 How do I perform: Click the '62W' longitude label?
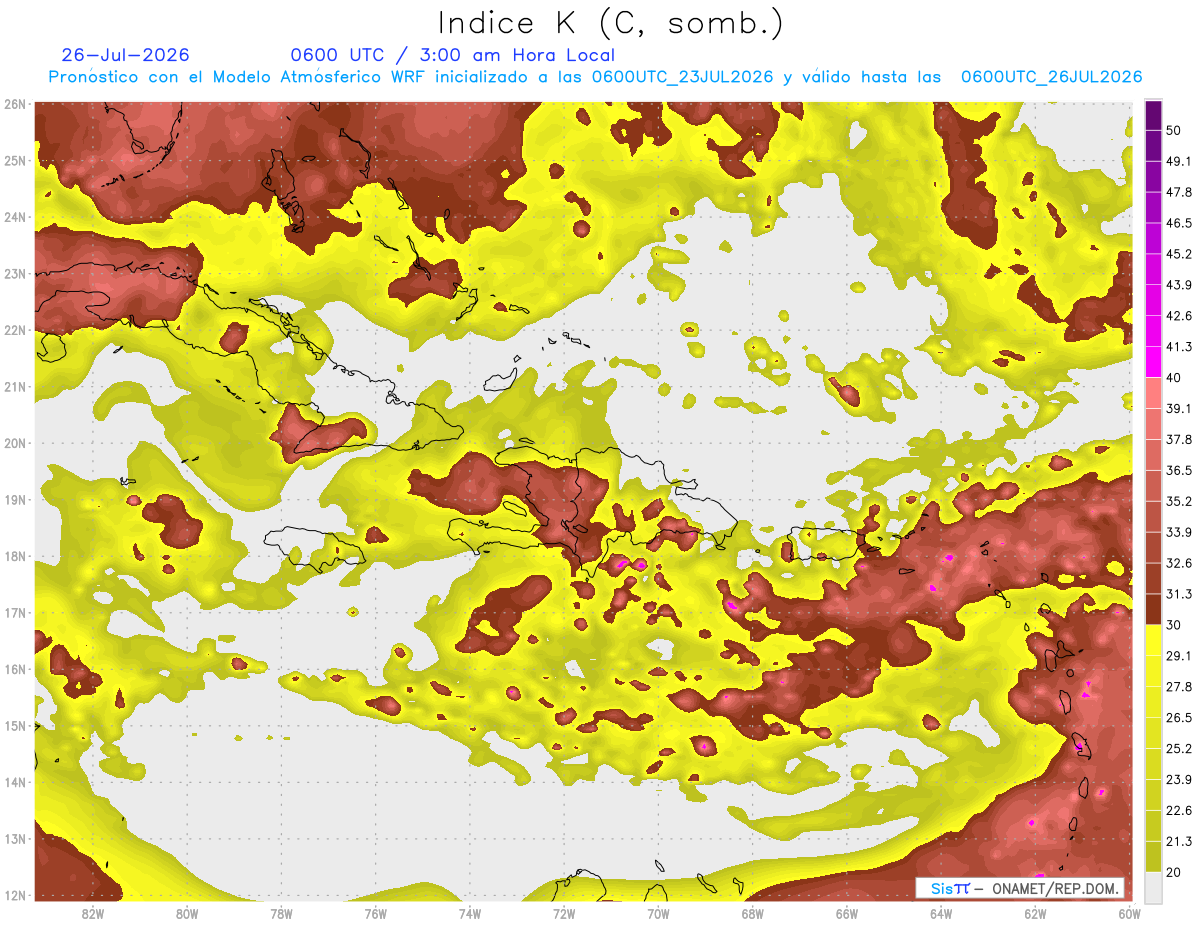click(x=1036, y=915)
